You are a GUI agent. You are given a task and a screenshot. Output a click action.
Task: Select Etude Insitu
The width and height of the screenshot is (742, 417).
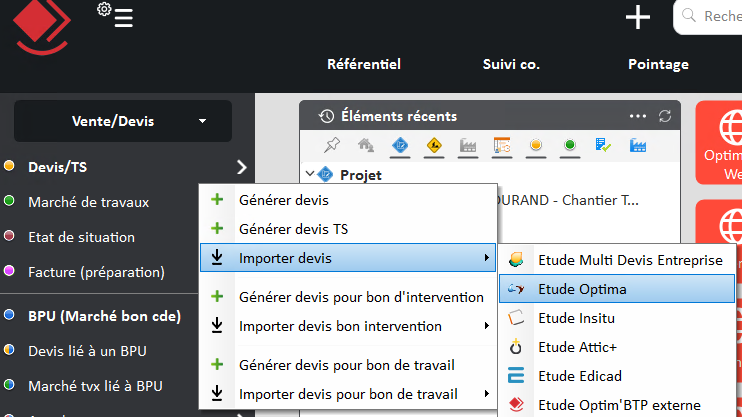[617, 318]
